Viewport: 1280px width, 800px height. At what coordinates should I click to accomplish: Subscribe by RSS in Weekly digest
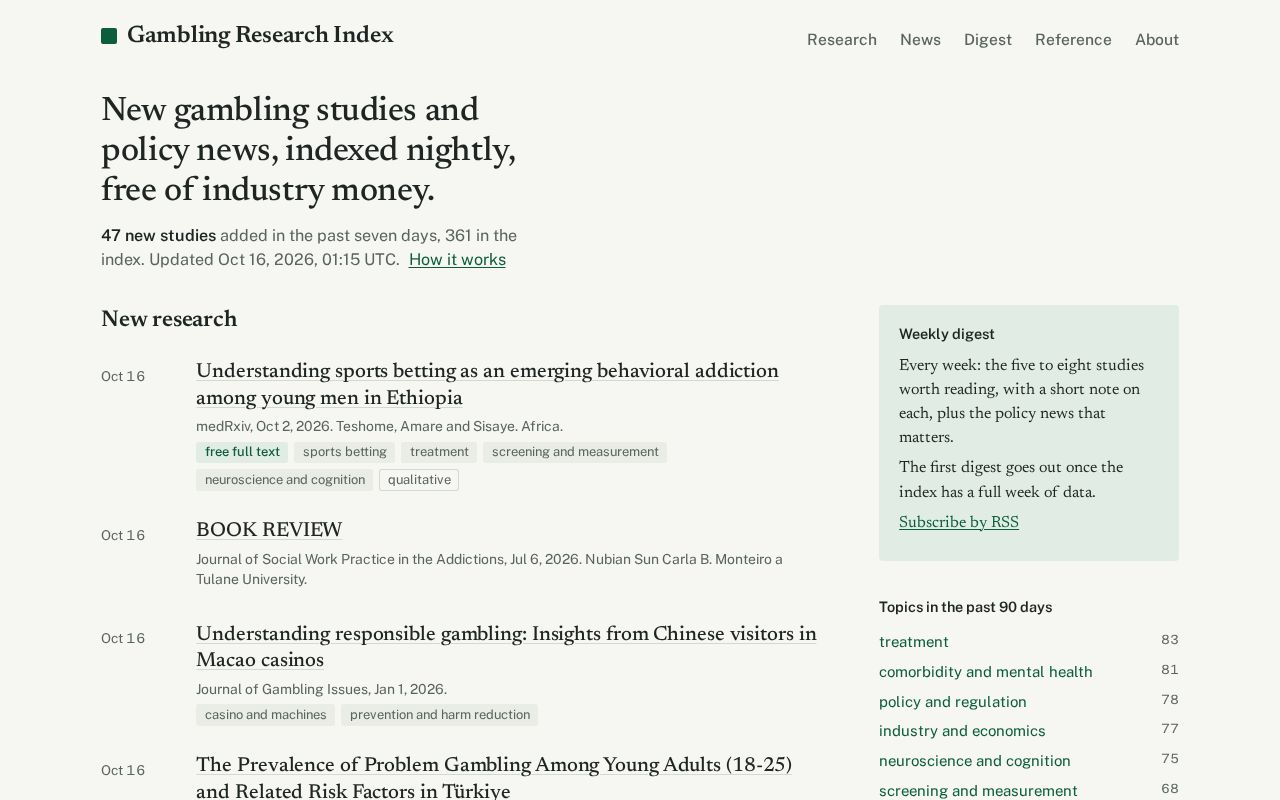[x=959, y=522]
